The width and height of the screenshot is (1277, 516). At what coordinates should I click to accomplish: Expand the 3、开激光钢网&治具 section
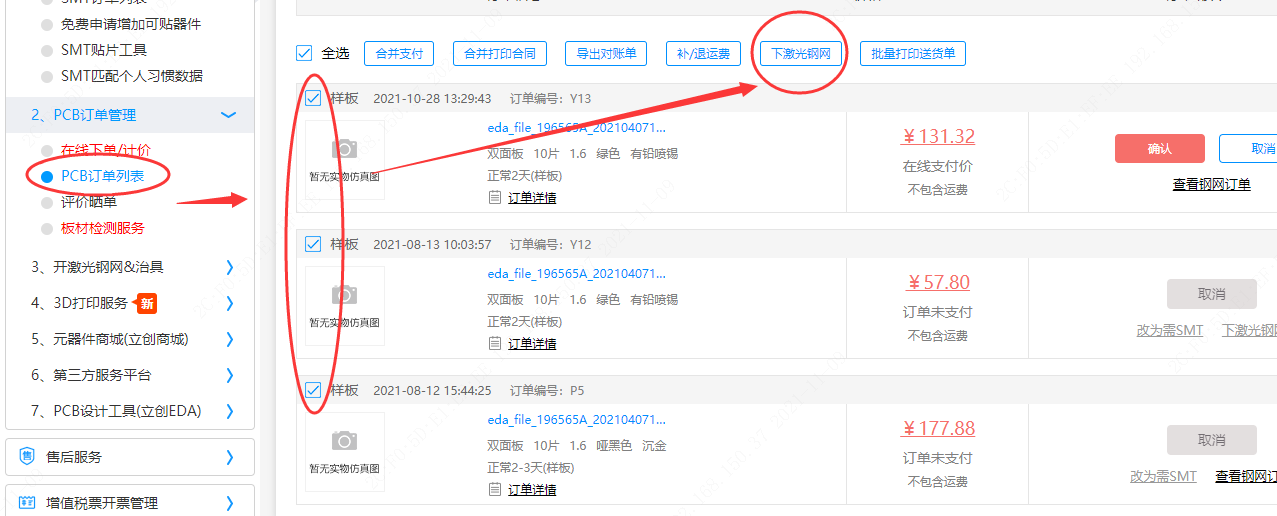[x=229, y=267]
